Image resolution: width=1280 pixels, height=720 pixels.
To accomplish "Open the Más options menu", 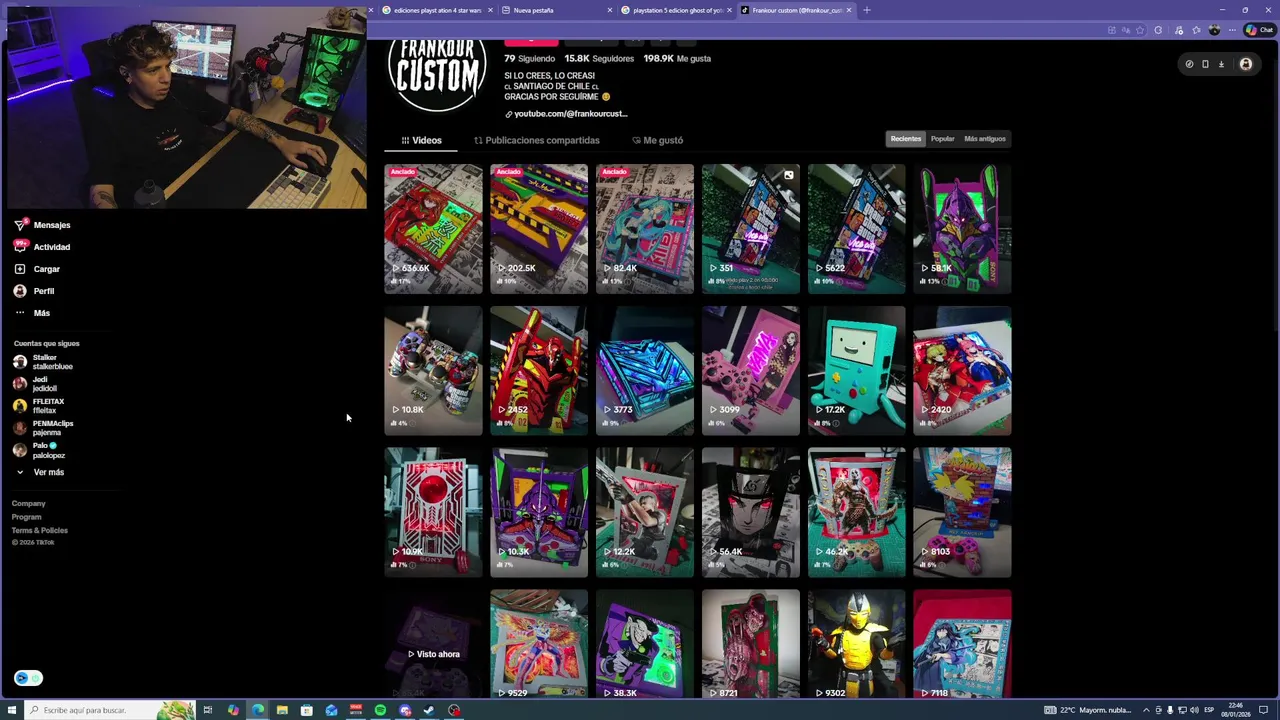I will point(32,313).
